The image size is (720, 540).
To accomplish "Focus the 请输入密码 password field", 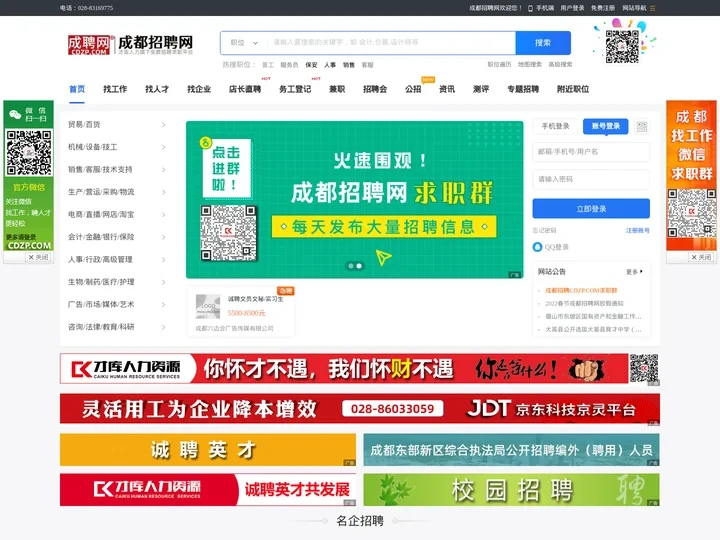I will (x=591, y=179).
